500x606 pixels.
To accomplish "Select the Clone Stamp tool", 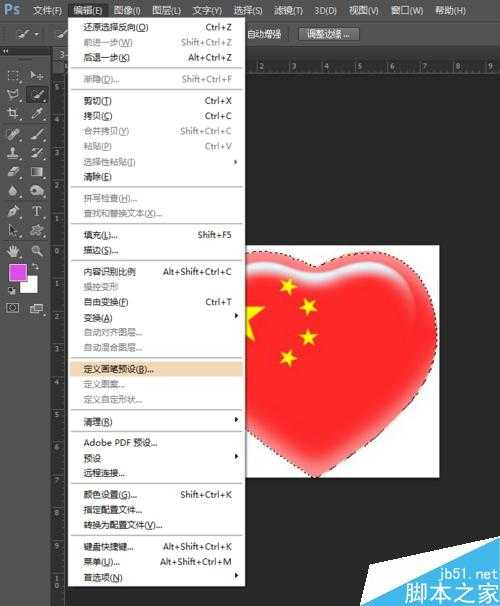I will (x=14, y=153).
